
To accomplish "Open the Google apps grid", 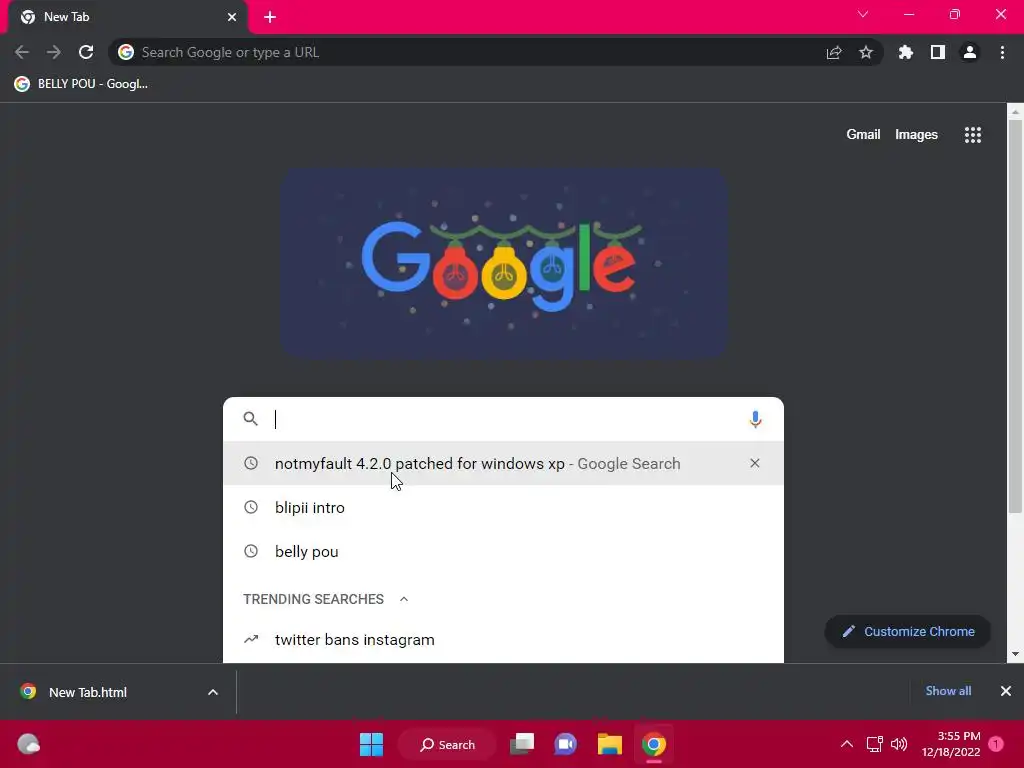I will point(973,135).
